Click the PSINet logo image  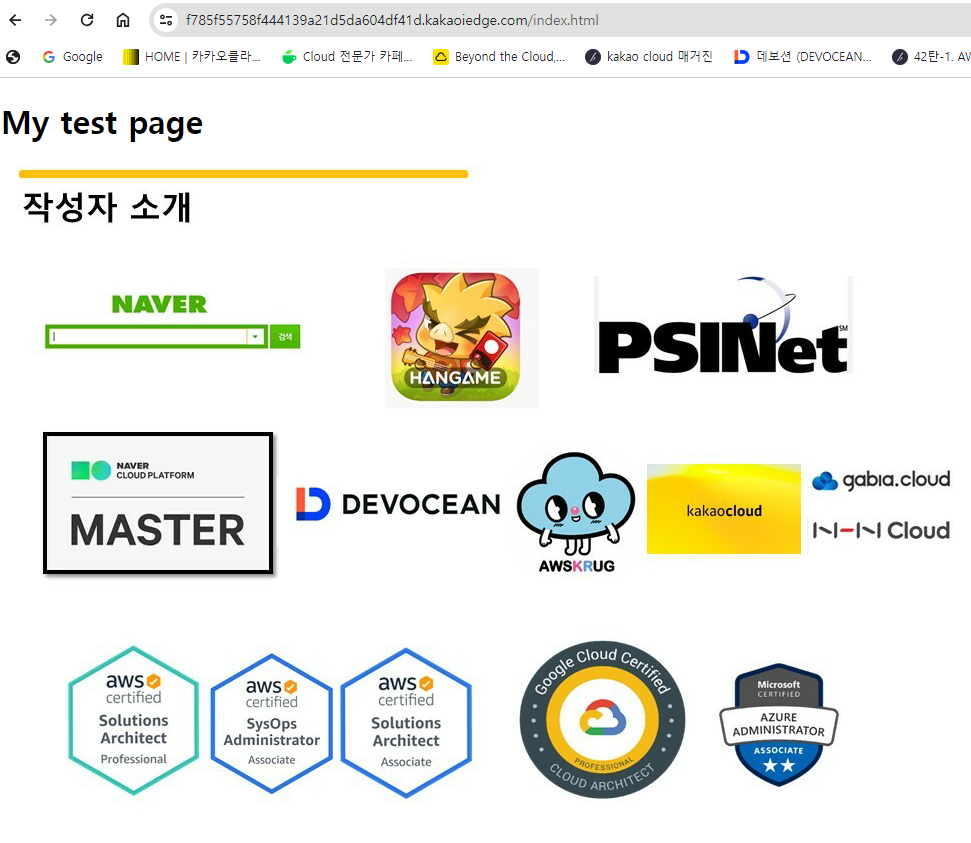(x=723, y=325)
